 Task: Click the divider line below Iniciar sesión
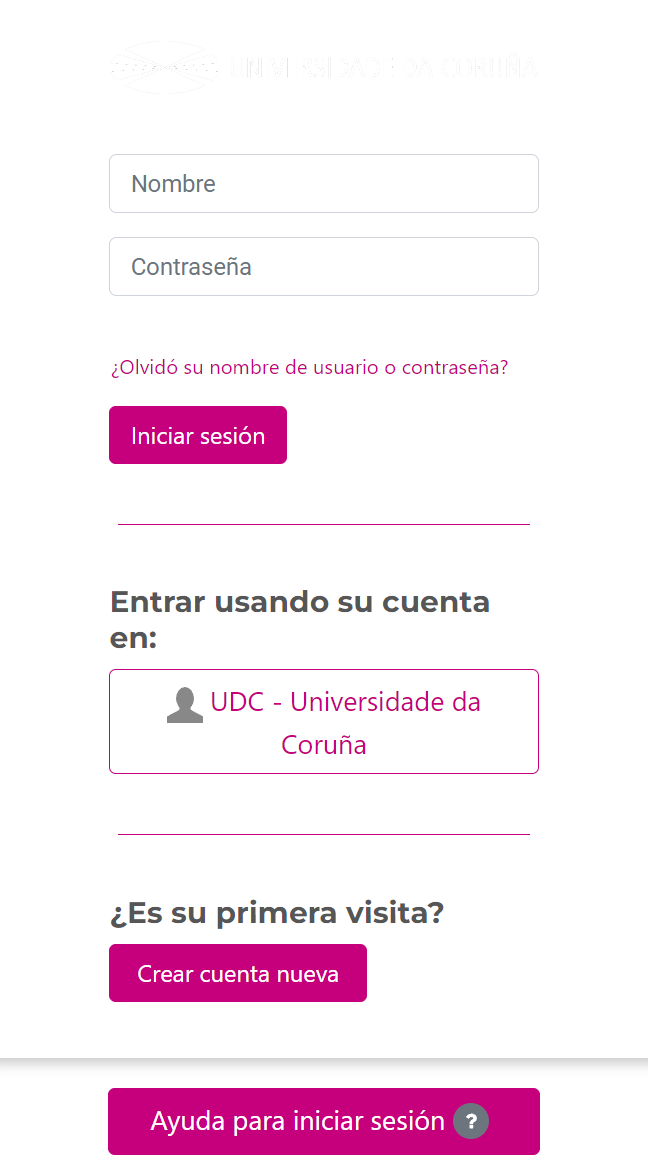[x=323, y=524]
